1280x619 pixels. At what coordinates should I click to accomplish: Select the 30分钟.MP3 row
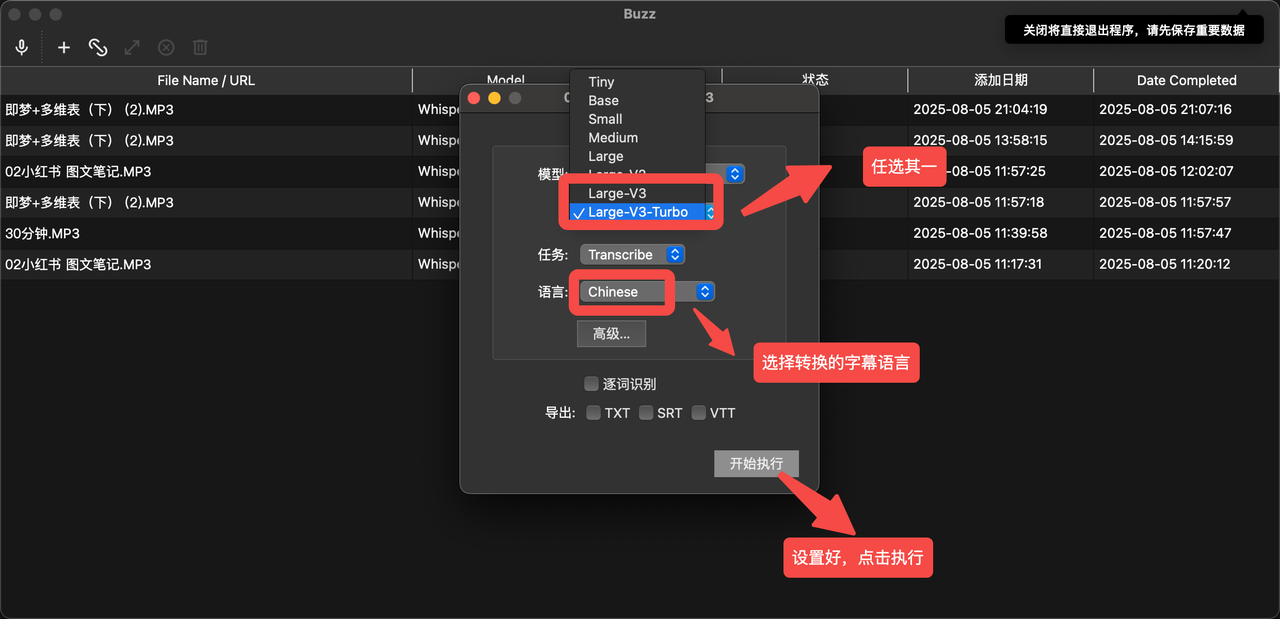(x=640, y=233)
